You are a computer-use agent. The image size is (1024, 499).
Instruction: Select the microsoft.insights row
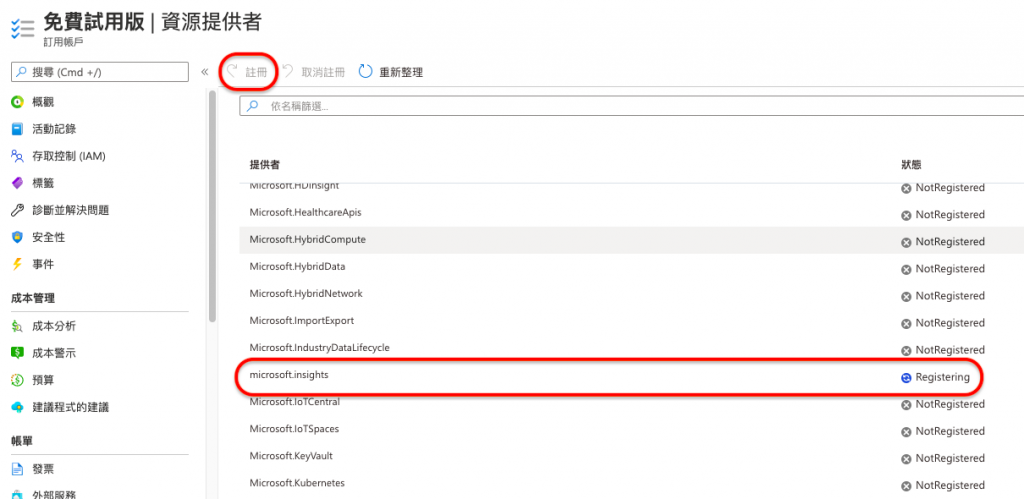click(632, 376)
